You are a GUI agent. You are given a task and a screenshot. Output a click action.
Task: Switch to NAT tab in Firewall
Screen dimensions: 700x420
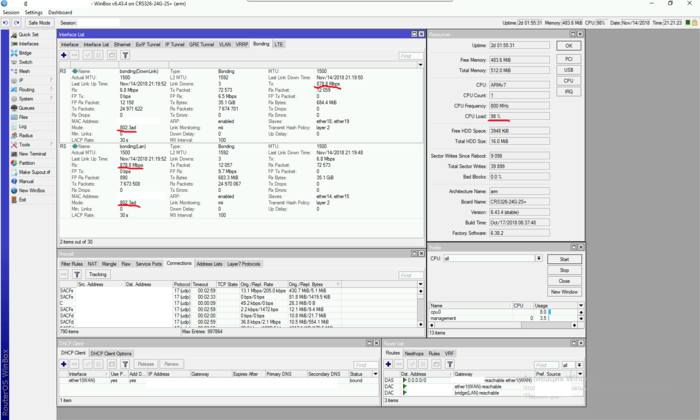click(92, 264)
